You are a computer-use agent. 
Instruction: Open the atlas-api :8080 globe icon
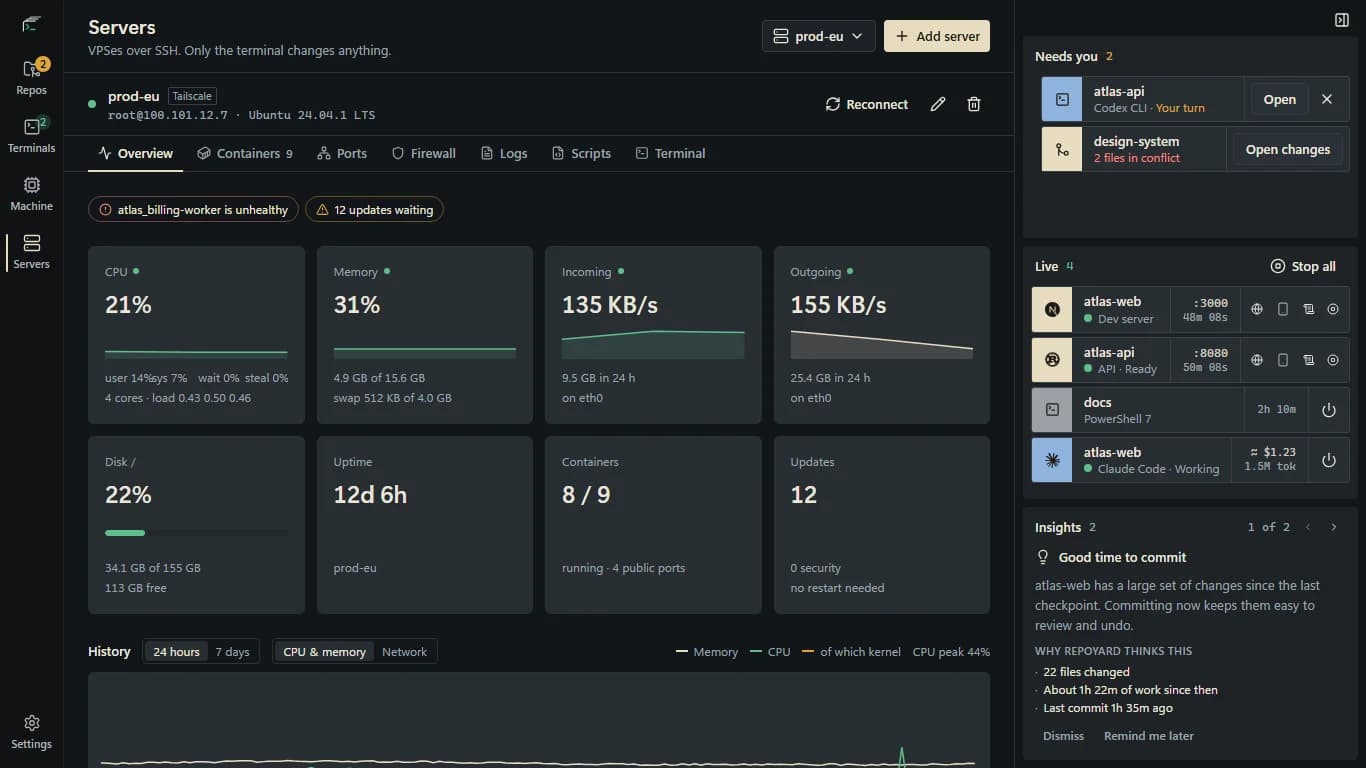pos(1257,360)
